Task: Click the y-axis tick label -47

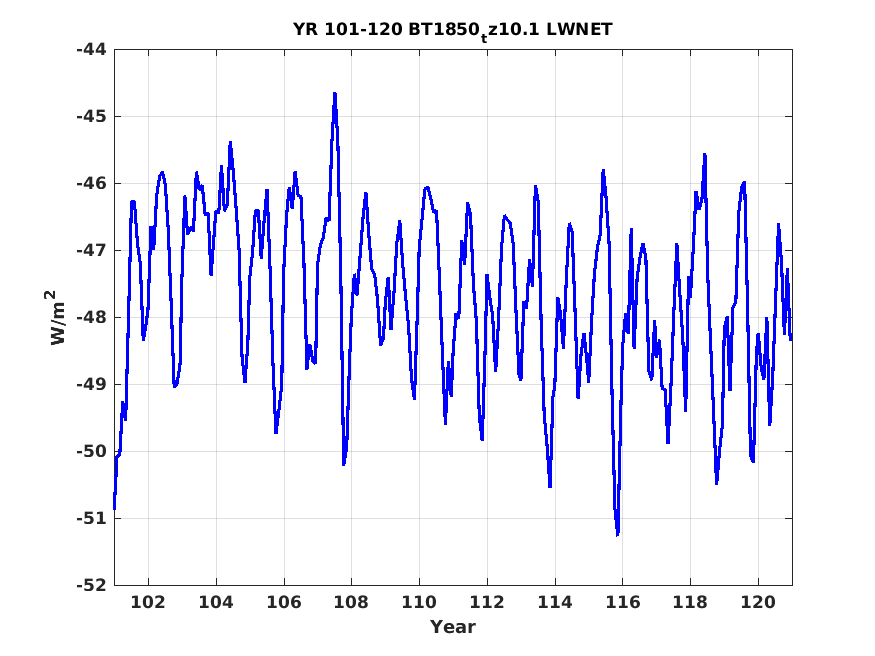Action: pyautogui.click(x=91, y=250)
